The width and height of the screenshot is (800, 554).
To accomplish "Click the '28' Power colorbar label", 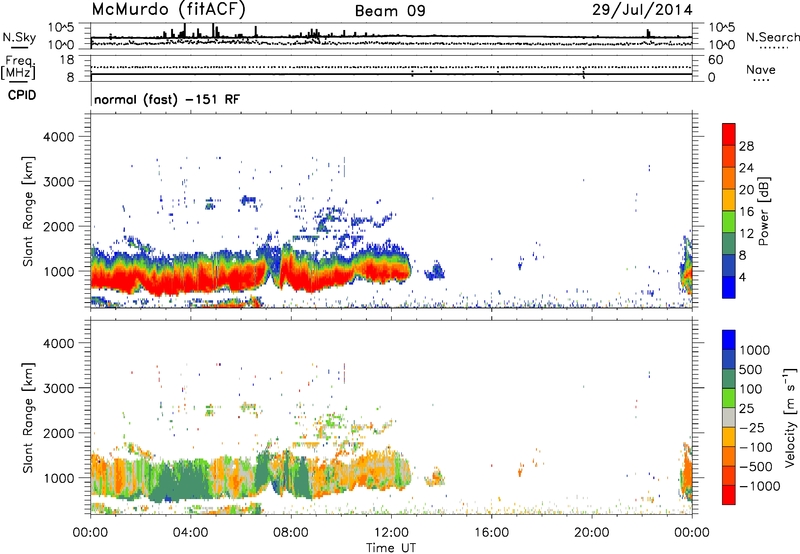I will (x=746, y=146).
